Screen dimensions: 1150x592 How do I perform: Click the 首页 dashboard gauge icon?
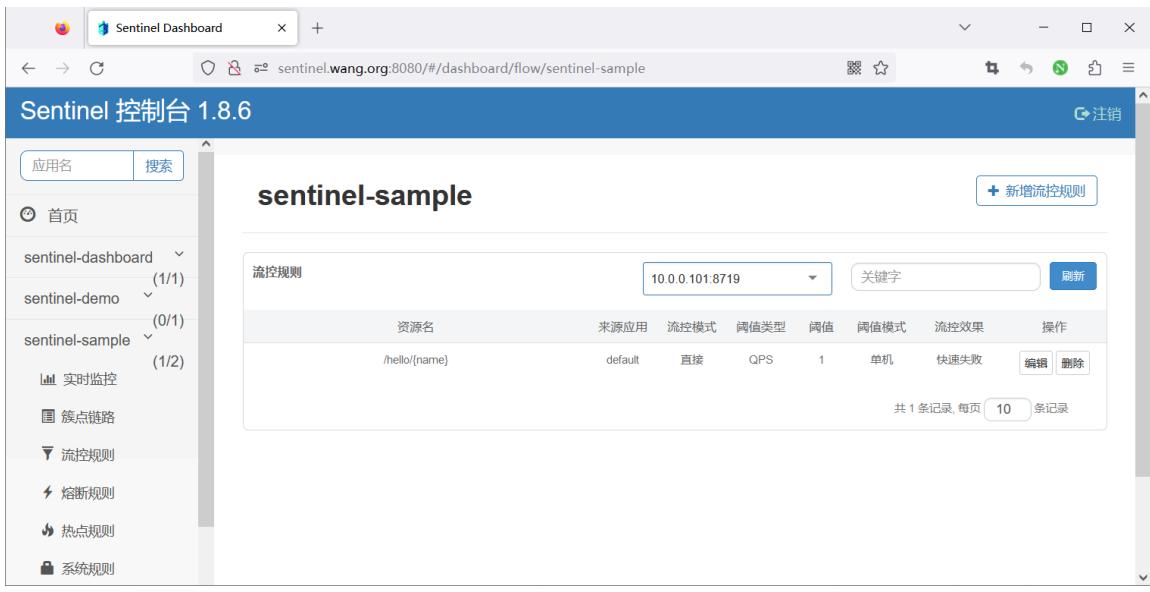point(28,215)
